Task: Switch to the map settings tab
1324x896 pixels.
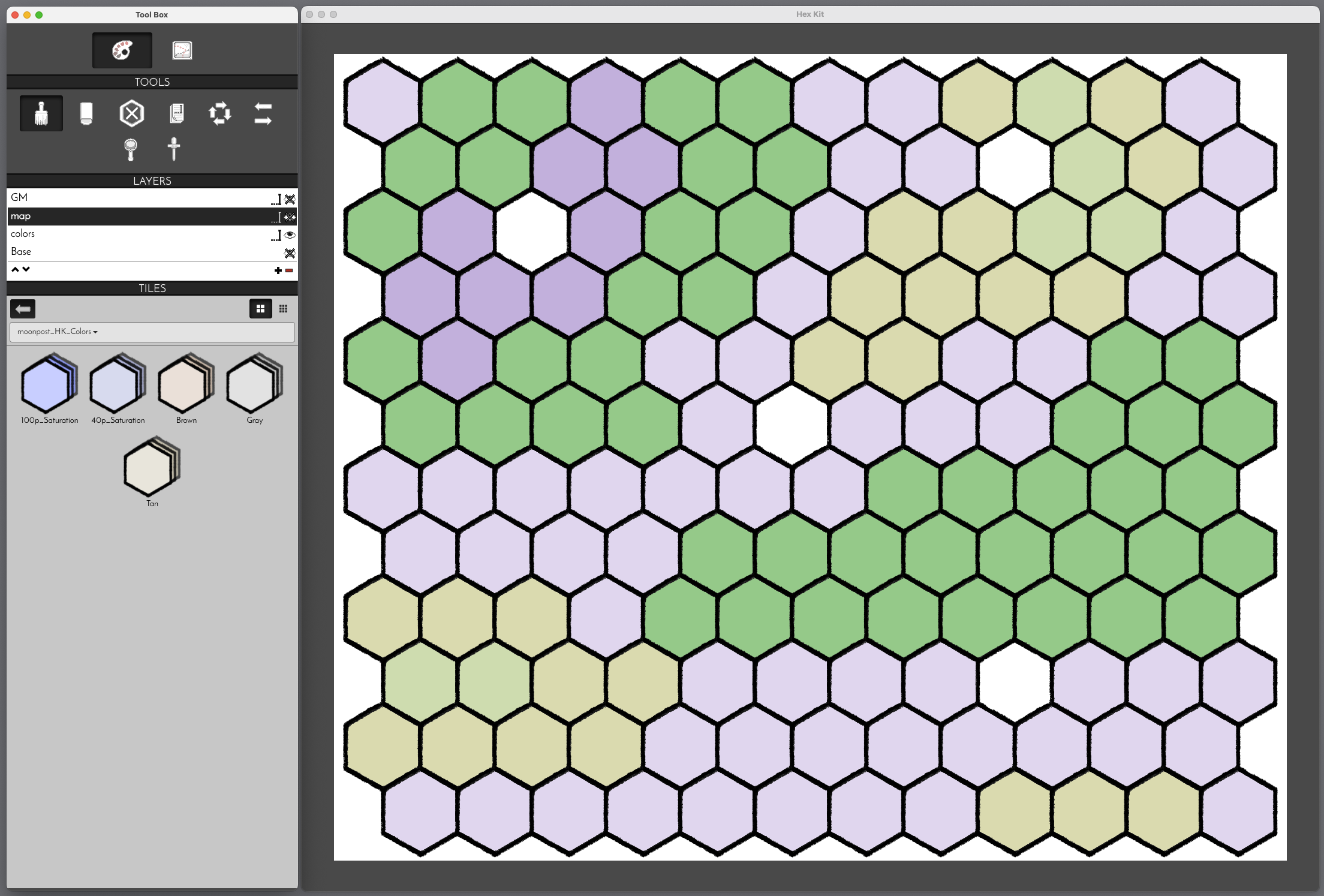Action: 182,50
